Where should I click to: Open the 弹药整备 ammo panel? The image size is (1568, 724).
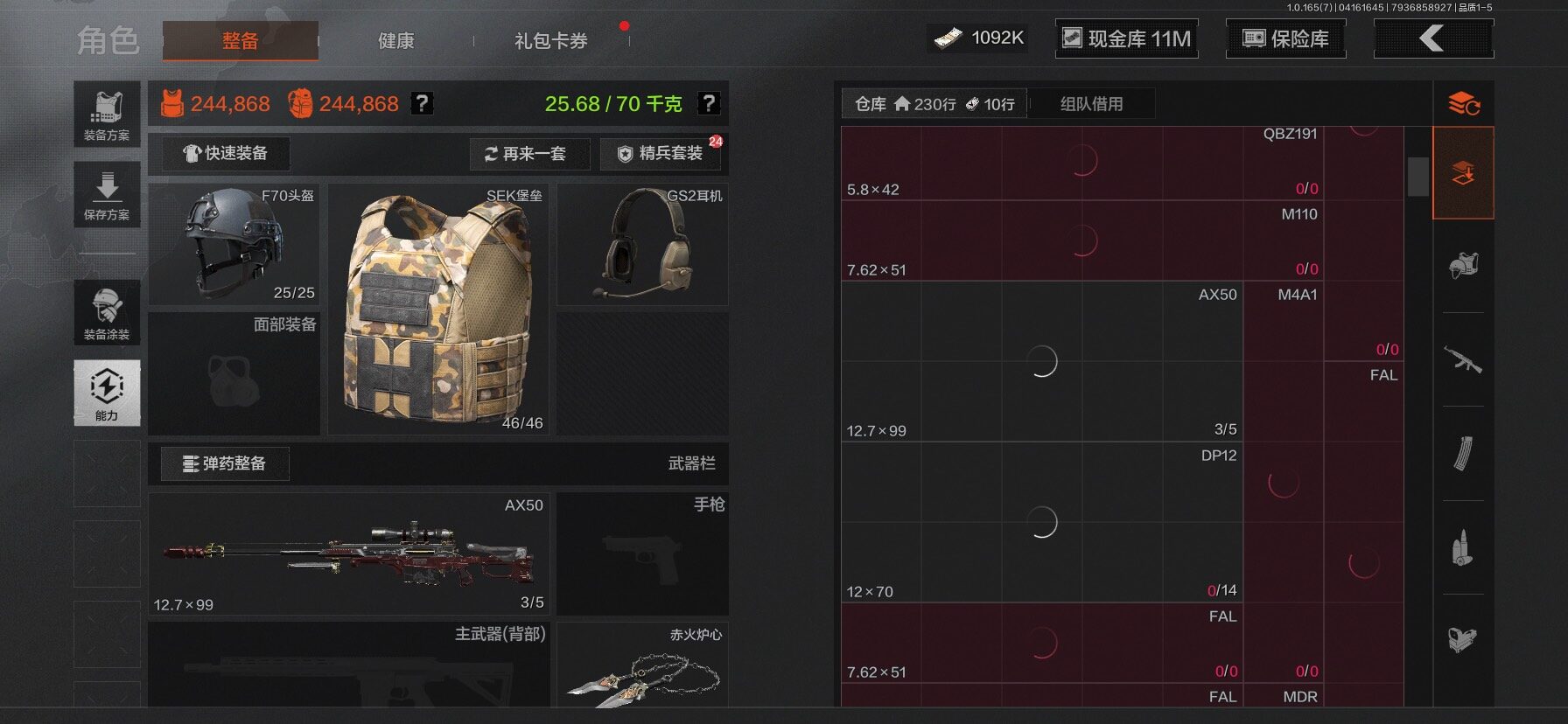tap(225, 463)
